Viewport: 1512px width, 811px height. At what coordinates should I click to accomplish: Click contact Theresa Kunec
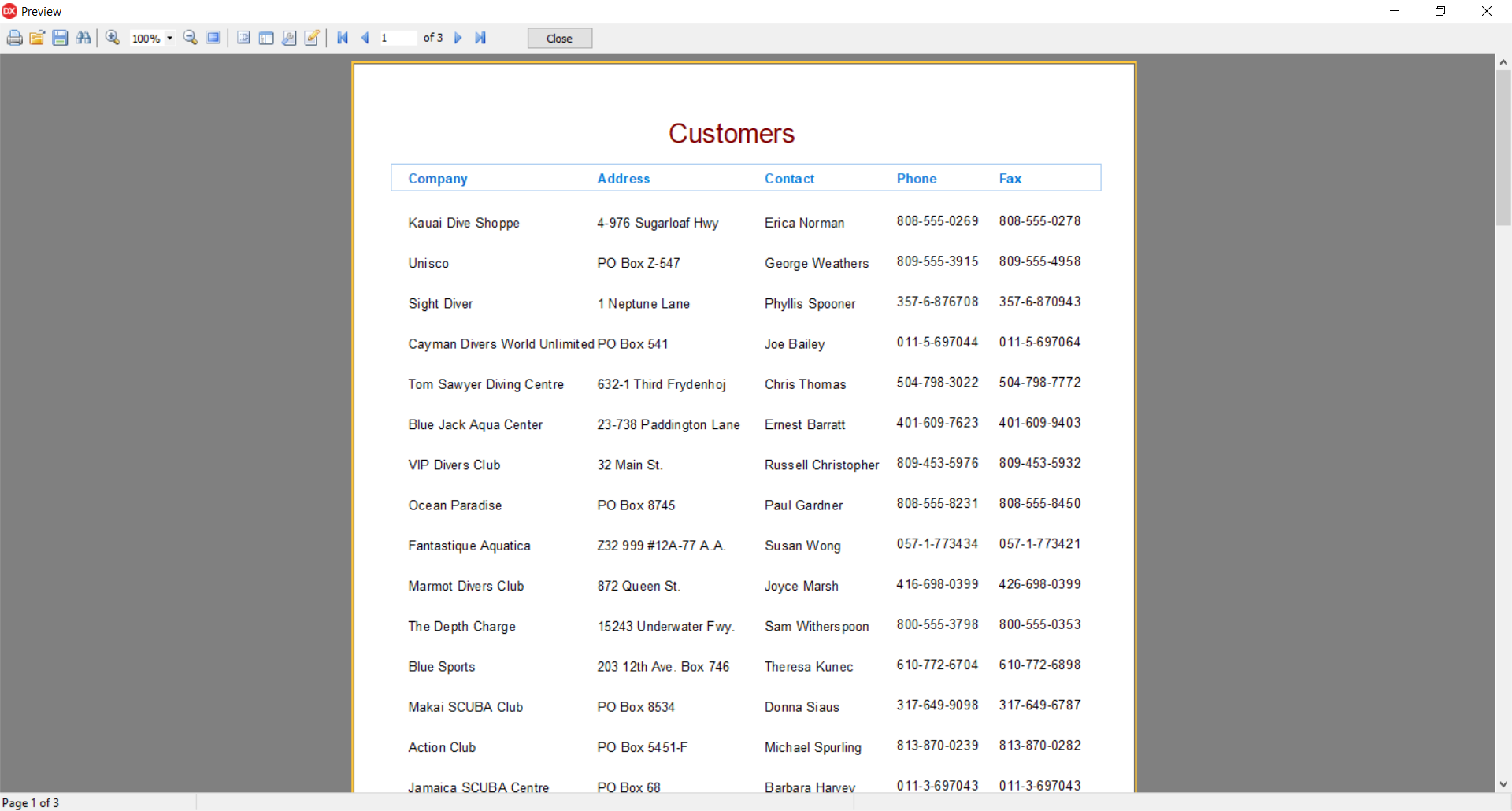(x=809, y=667)
